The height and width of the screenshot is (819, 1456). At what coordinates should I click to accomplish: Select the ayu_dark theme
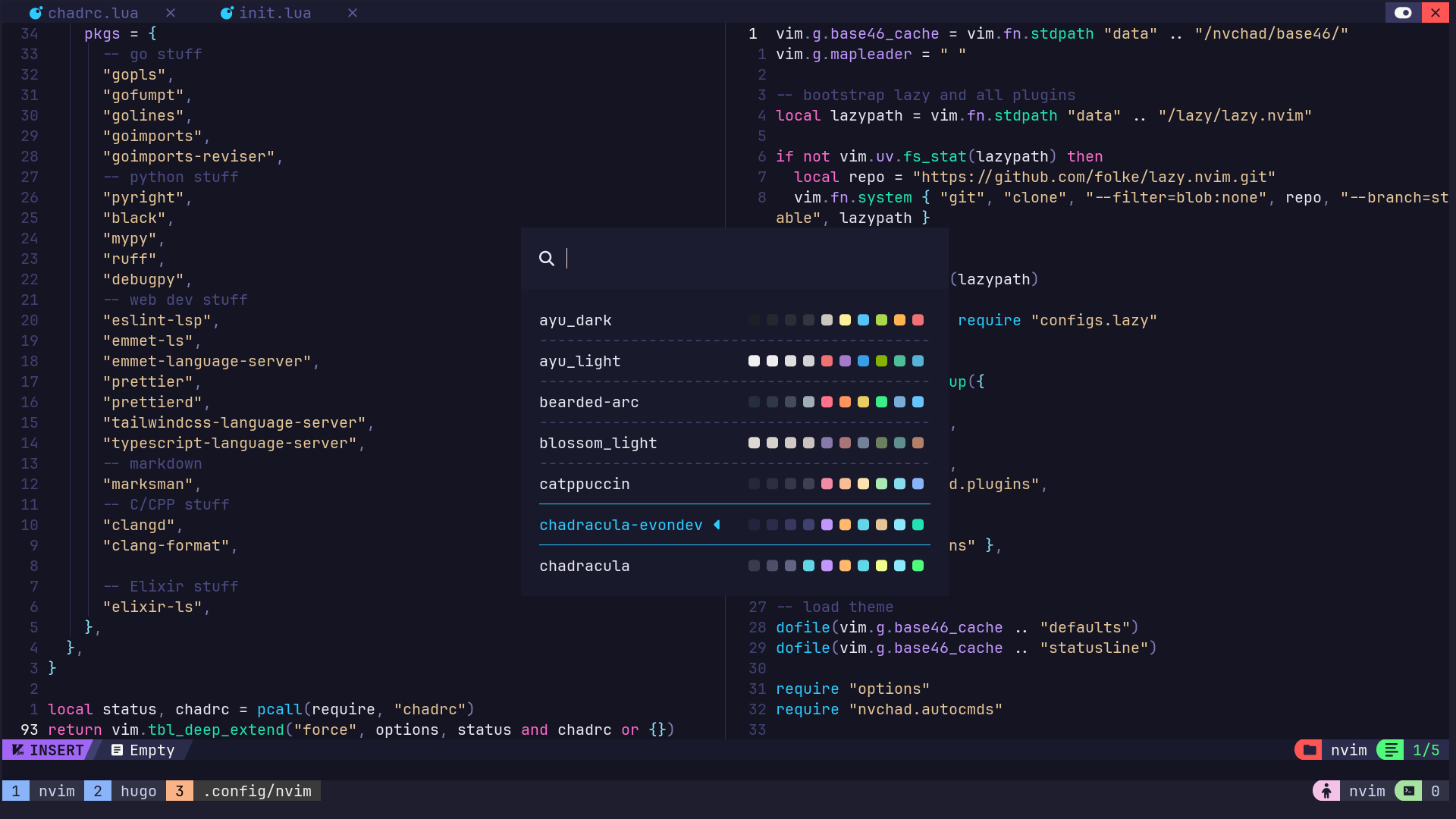pos(576,320)
